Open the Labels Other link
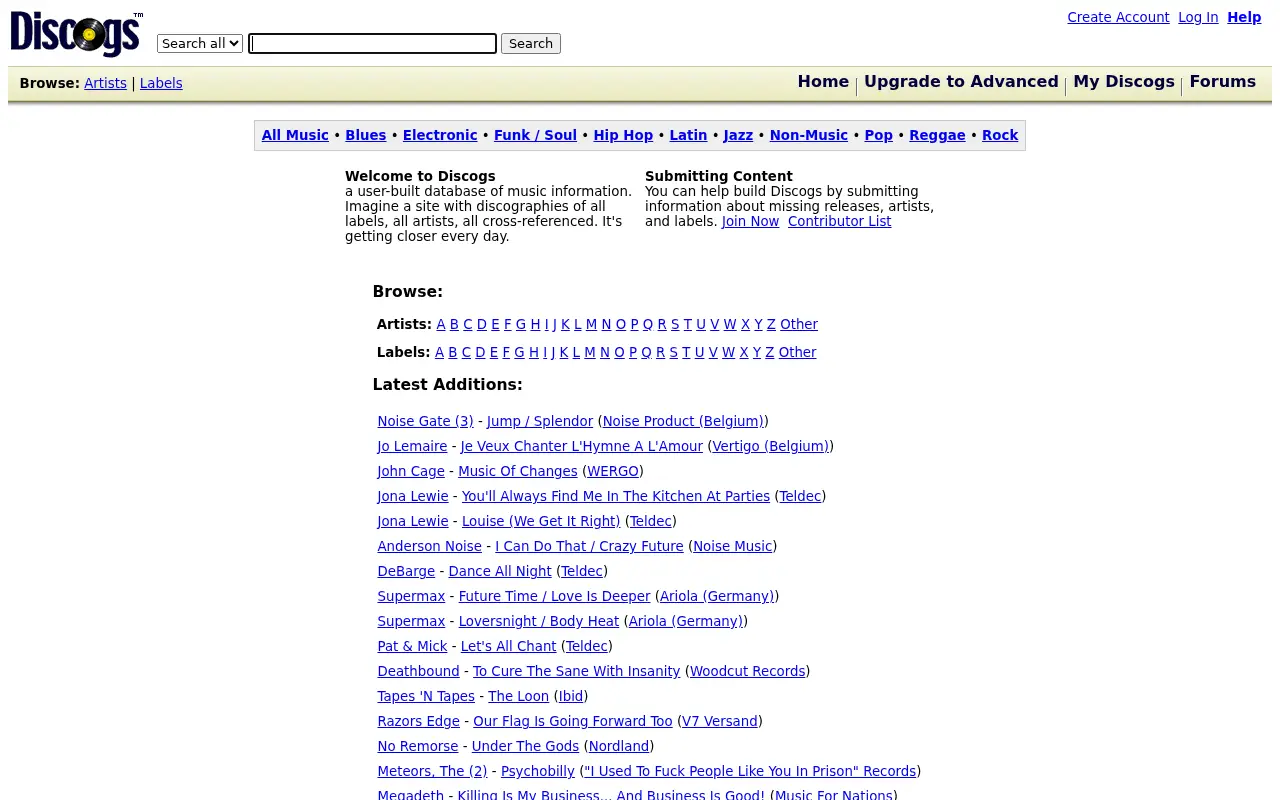Image resolution: width=1280 pixels, height=800 pixels. 797,352
